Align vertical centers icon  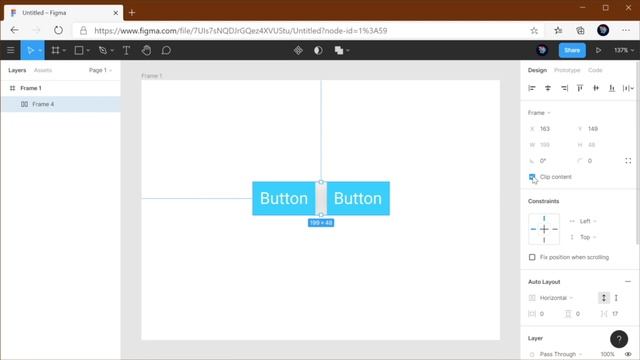click(x=596, y=88)
